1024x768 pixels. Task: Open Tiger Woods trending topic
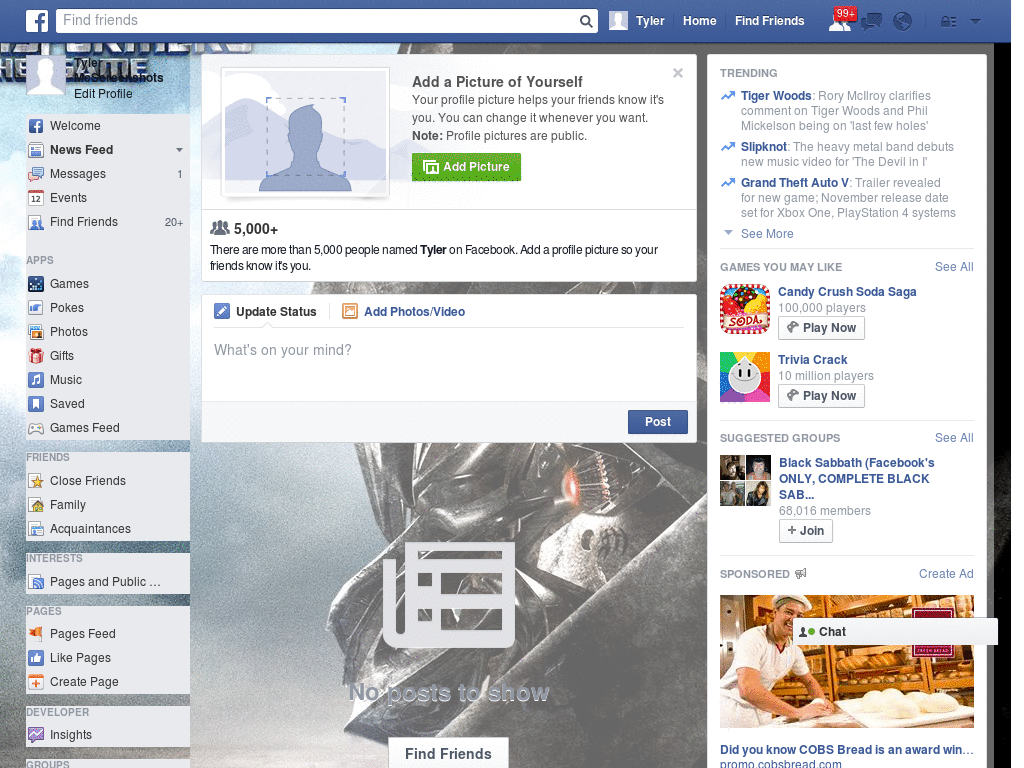(x=776, y=96)
